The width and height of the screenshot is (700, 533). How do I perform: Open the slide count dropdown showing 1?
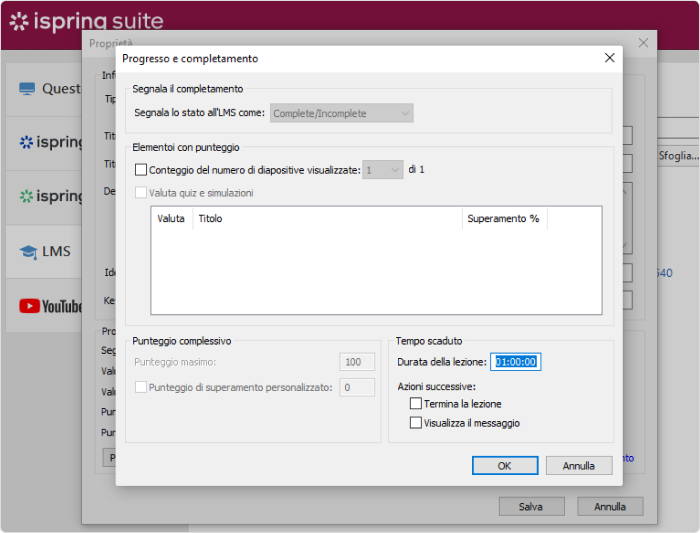tap(383, 170)
